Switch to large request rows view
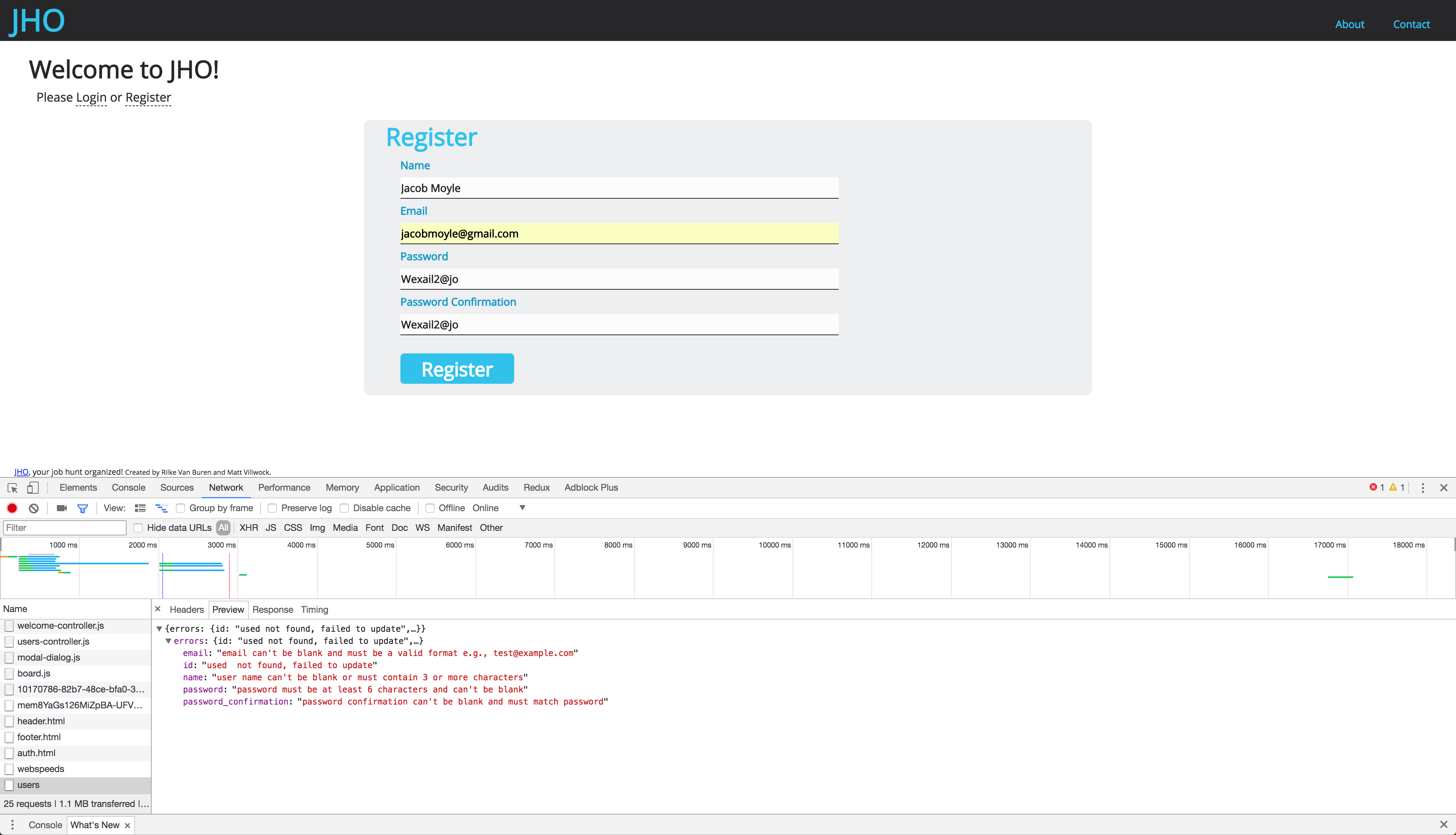Screen dimensions: 1456x835 point(140,508)
